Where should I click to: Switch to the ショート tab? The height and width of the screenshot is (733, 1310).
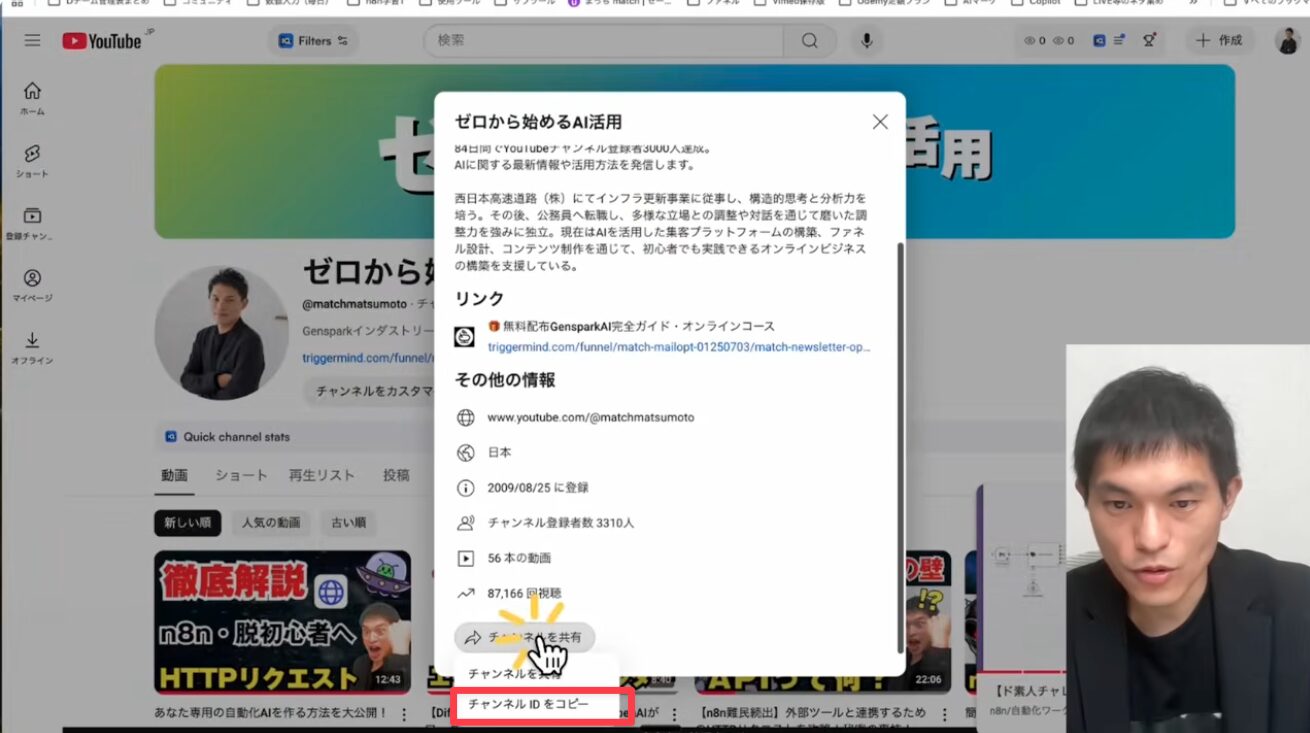click(241, 475)
